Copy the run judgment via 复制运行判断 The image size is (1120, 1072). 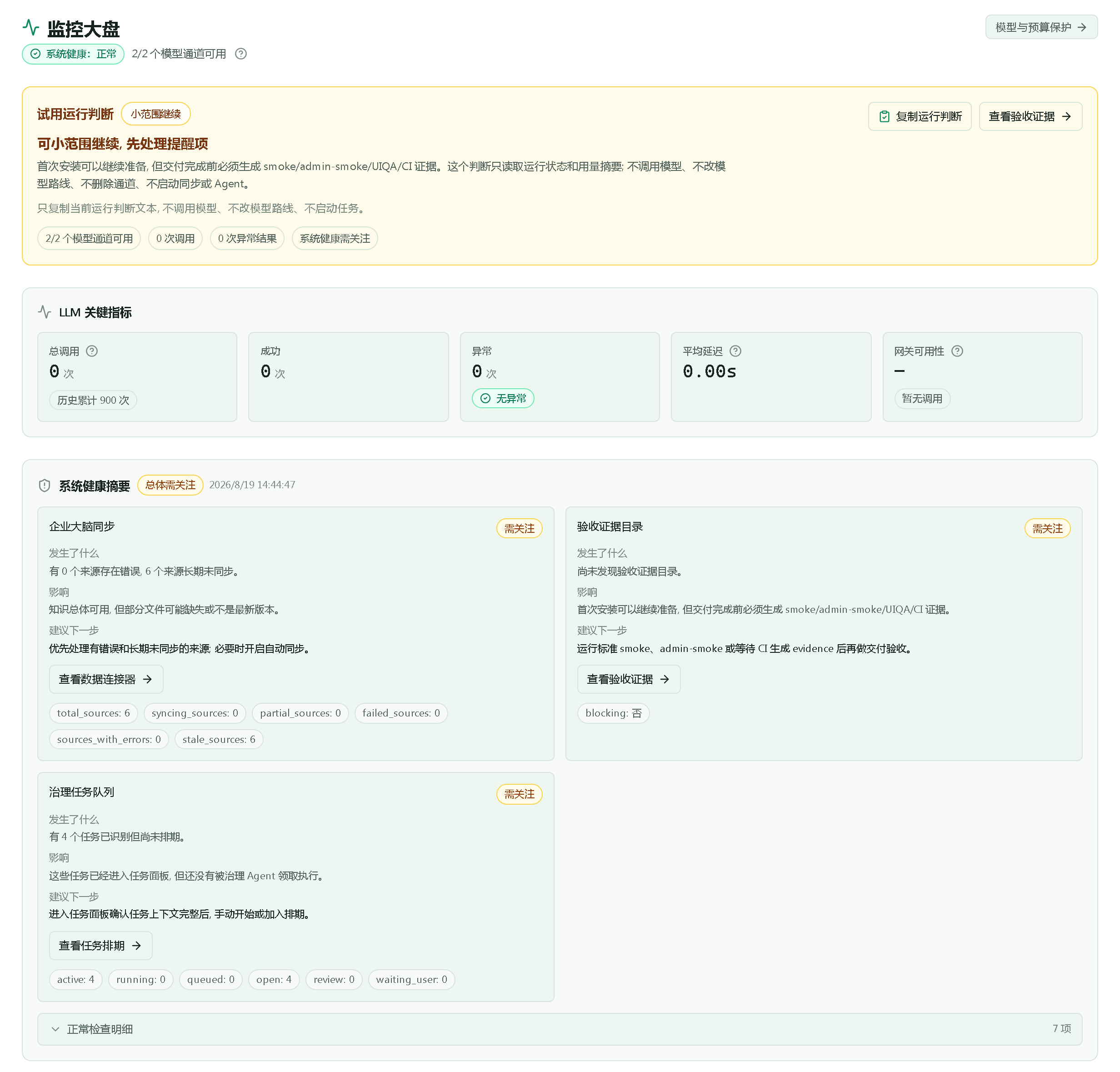(x=920, y=116)
